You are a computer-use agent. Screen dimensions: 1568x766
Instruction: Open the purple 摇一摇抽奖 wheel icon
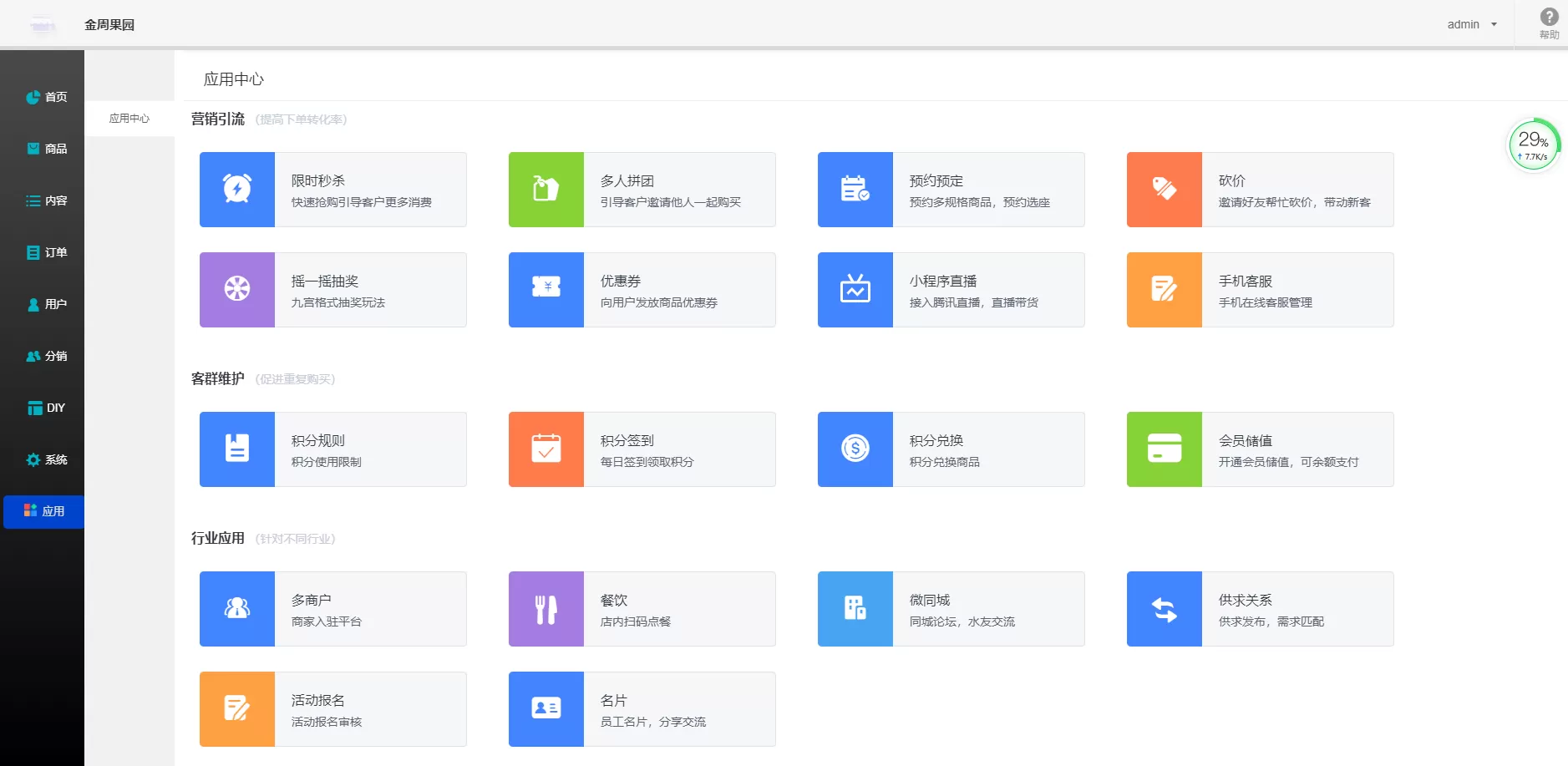click(237, 289)
